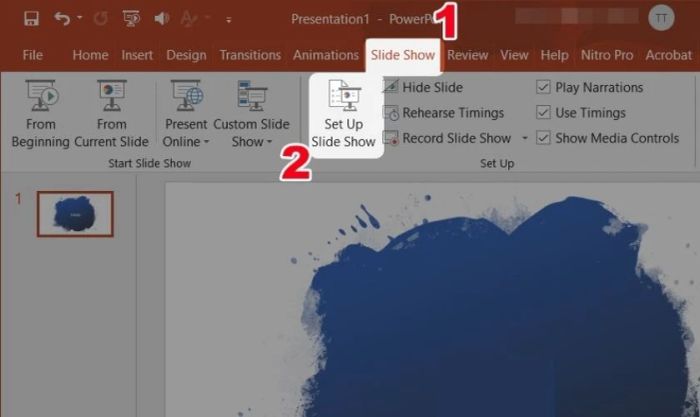The width and height of the screenshot is (700, 417).
Task: Open the File menu tab
Action: coord(33,55)
